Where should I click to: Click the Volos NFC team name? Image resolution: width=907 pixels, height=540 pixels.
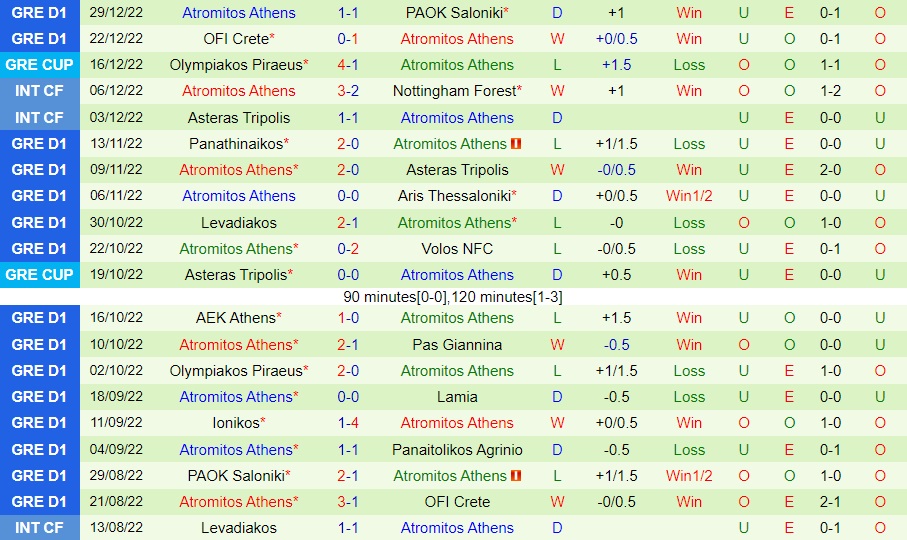click(457, 249)
